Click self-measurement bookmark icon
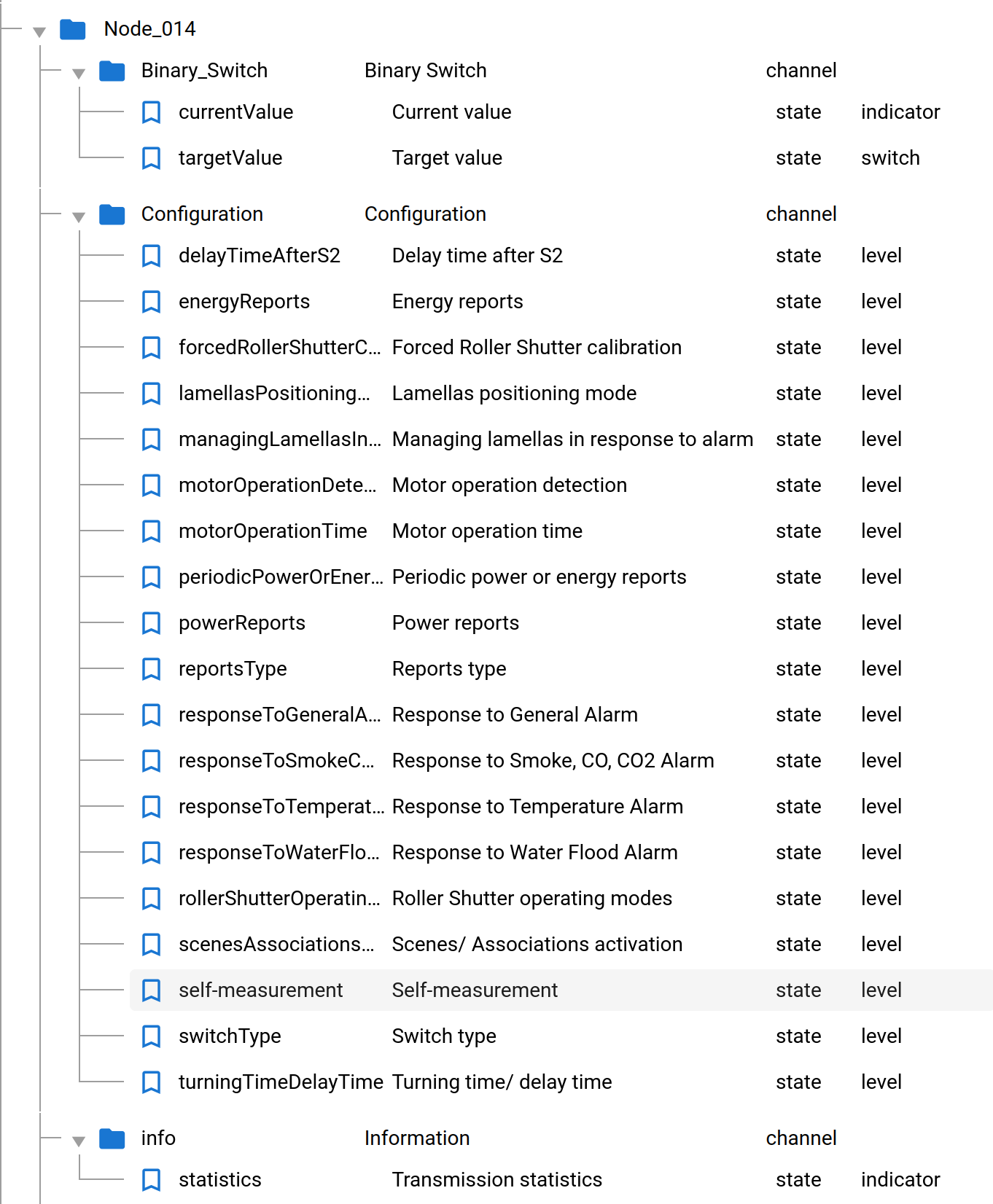The height and width of the screenshot is (1204, 993). click(x=151, y=990)
